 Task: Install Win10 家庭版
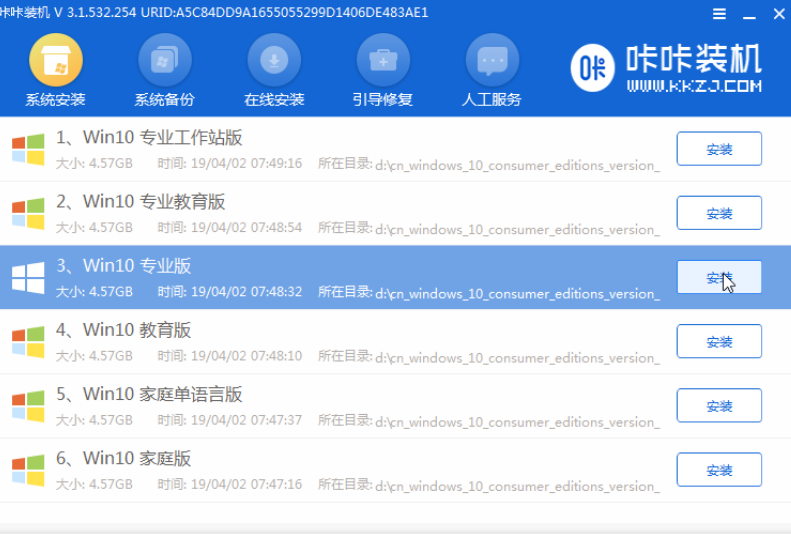[x=719, y=469]
